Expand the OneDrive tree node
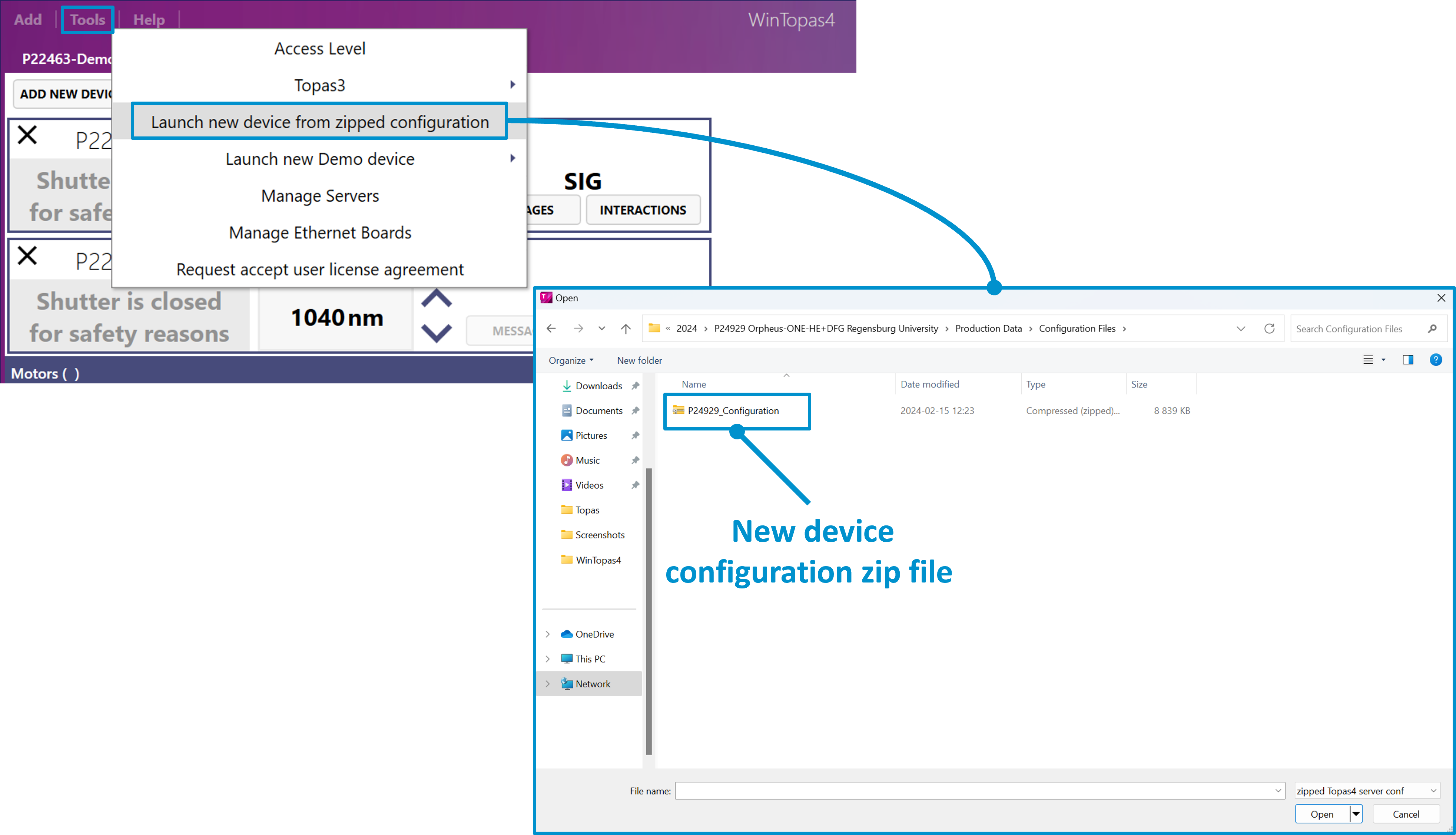Viewport: 1456px width, 835px height. tap(547, 634)
